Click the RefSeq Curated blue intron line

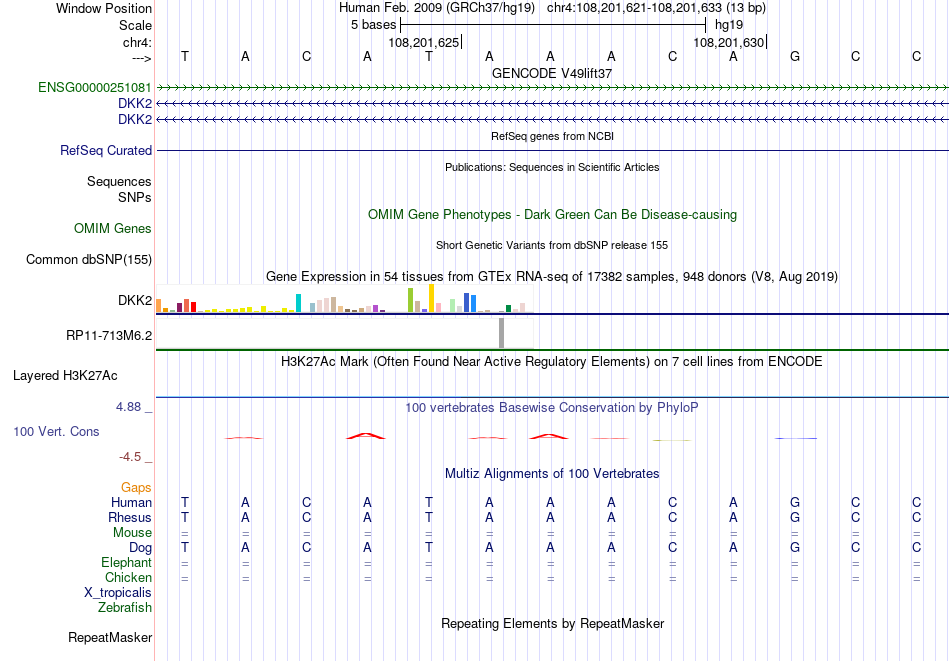coord(552,150)
